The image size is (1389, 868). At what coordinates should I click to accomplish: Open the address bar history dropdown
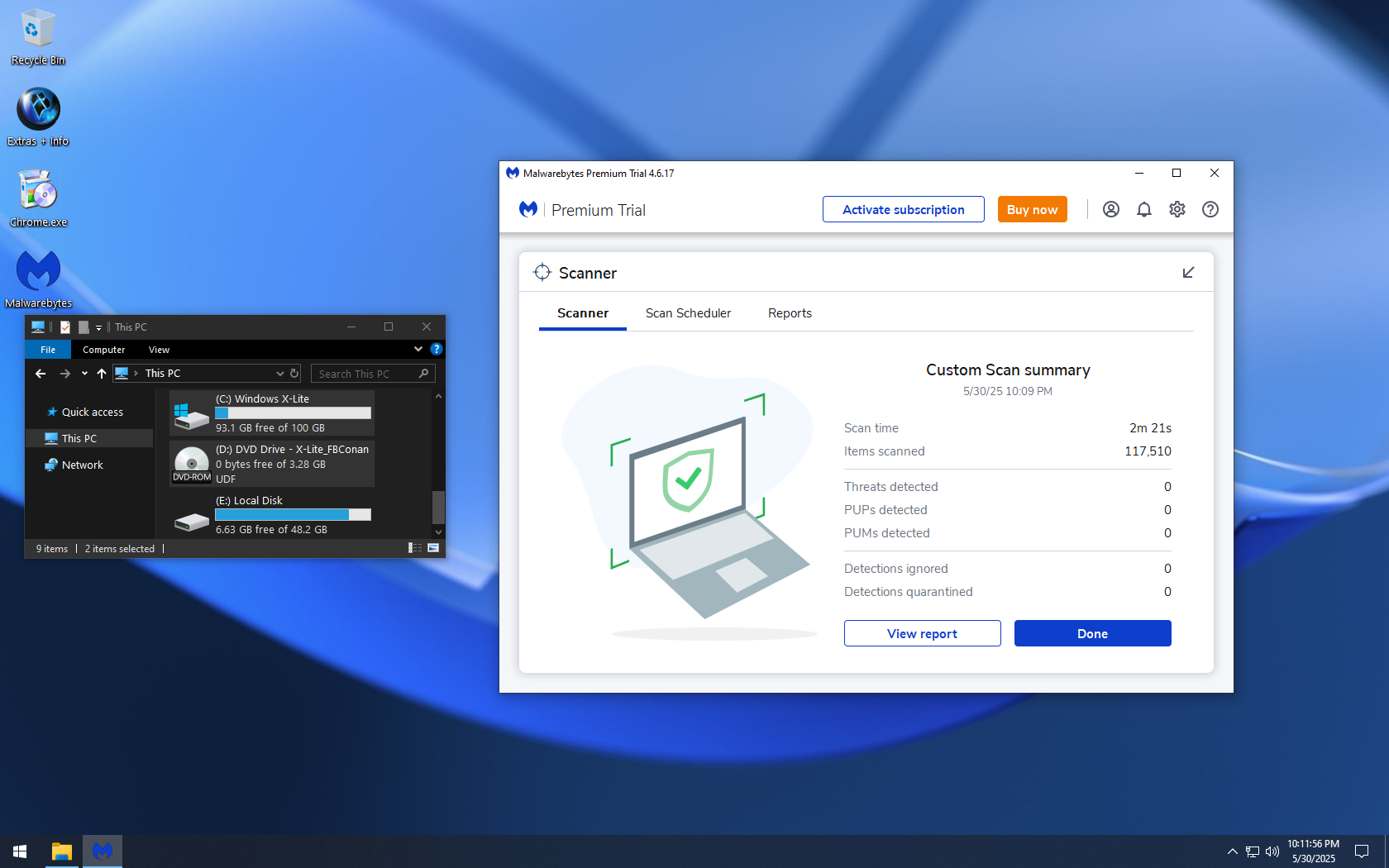coord(280,374)
